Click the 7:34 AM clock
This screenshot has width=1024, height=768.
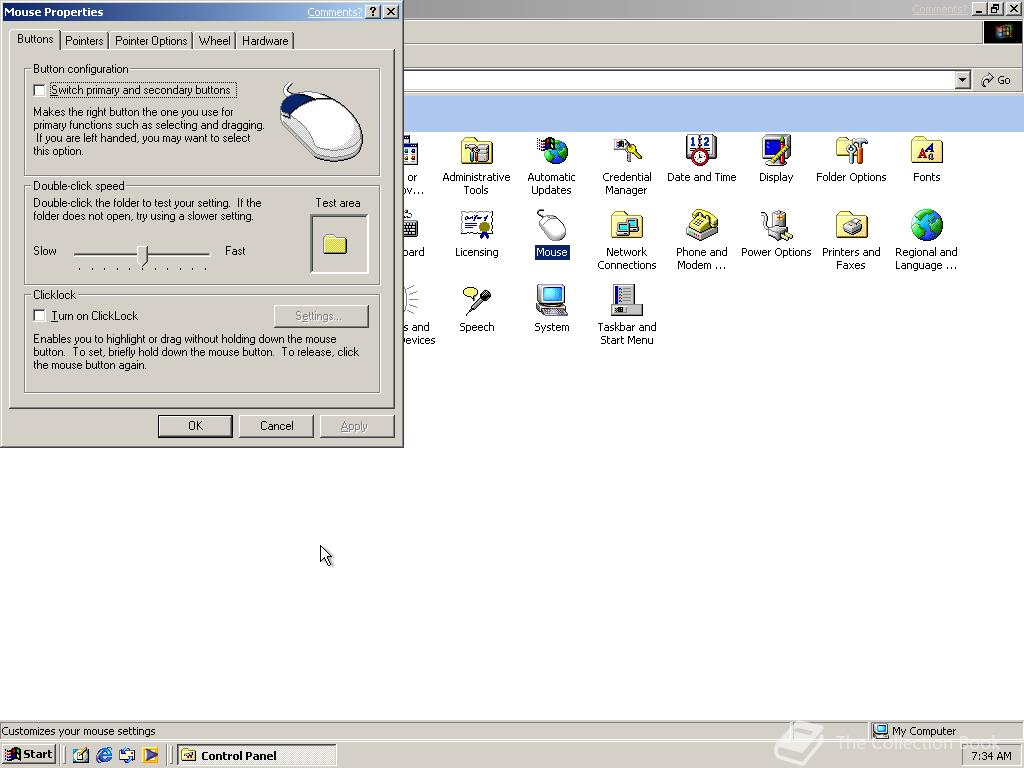(991, 756)
